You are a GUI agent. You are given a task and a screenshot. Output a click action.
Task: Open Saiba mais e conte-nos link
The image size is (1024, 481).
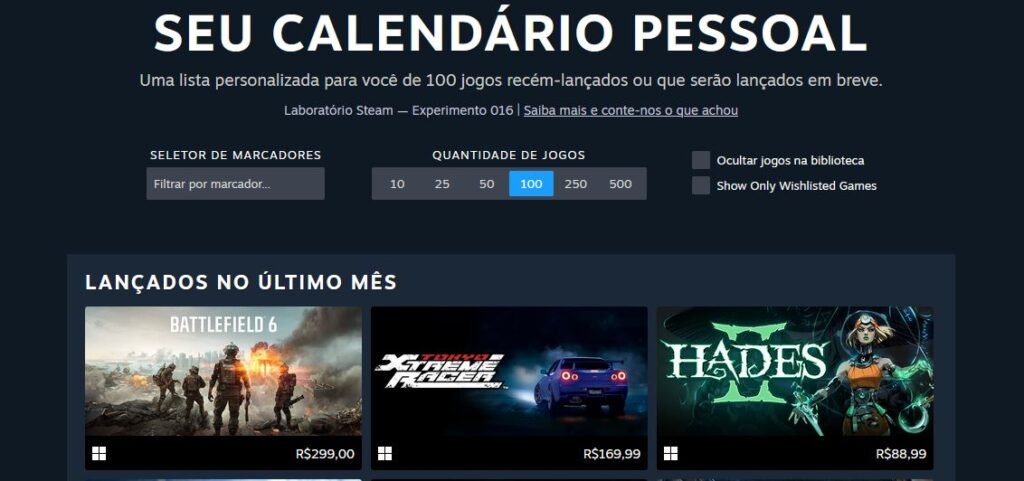tap(631, 110)
